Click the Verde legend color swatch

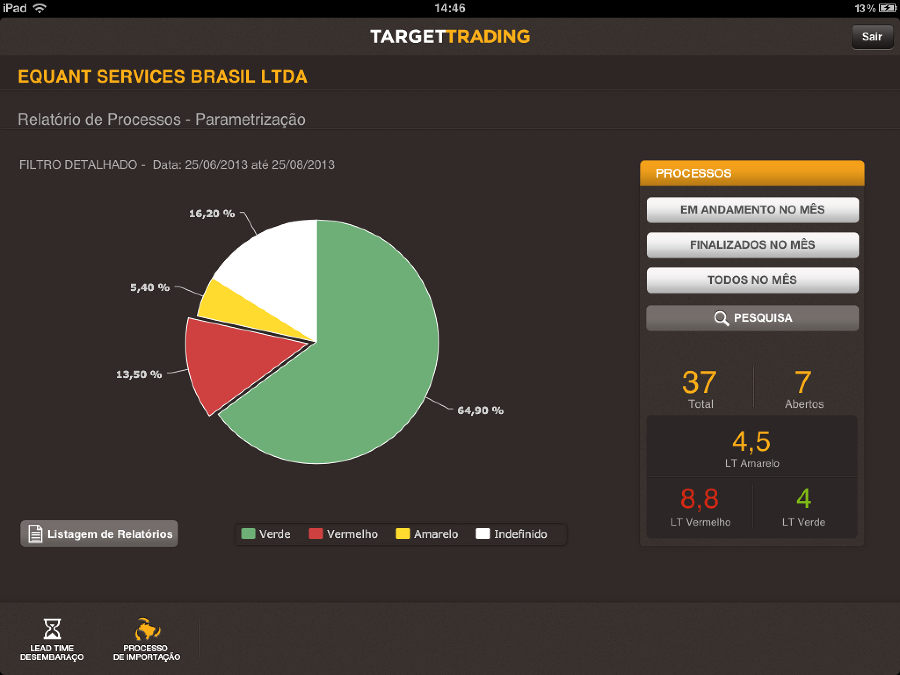(x=248, y=534)
